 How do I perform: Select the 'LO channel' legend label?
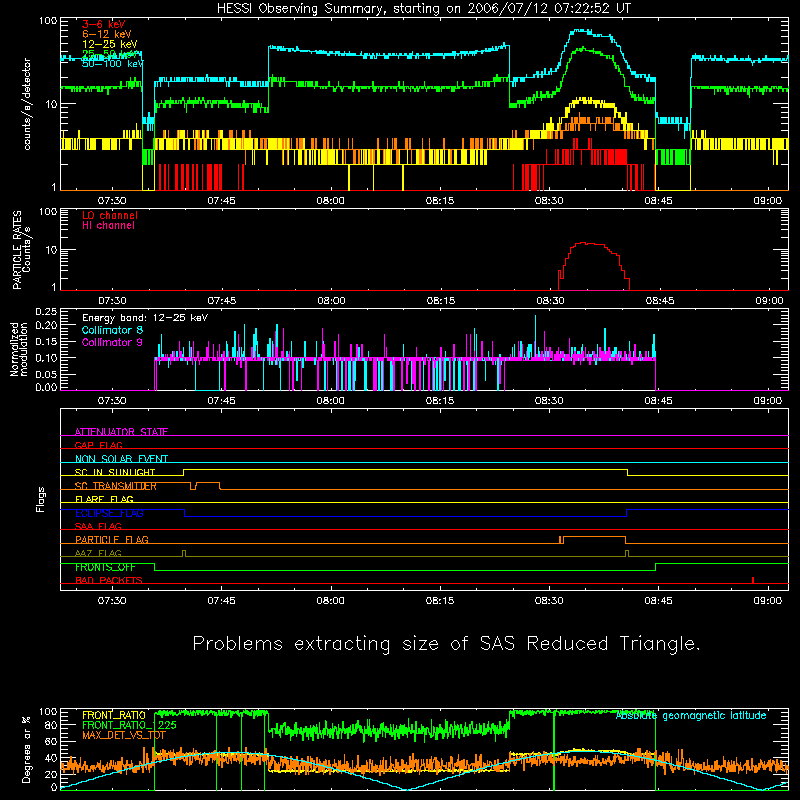pyautogui.click(x=110, y=215)
